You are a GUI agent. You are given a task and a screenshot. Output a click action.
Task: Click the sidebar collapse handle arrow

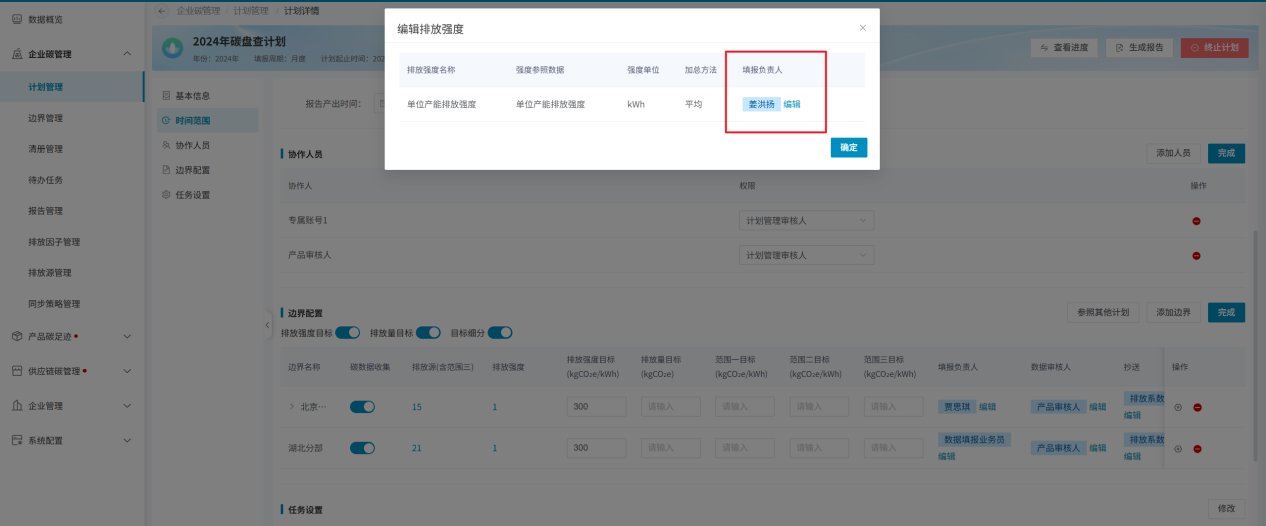click(x=267, y=325)
